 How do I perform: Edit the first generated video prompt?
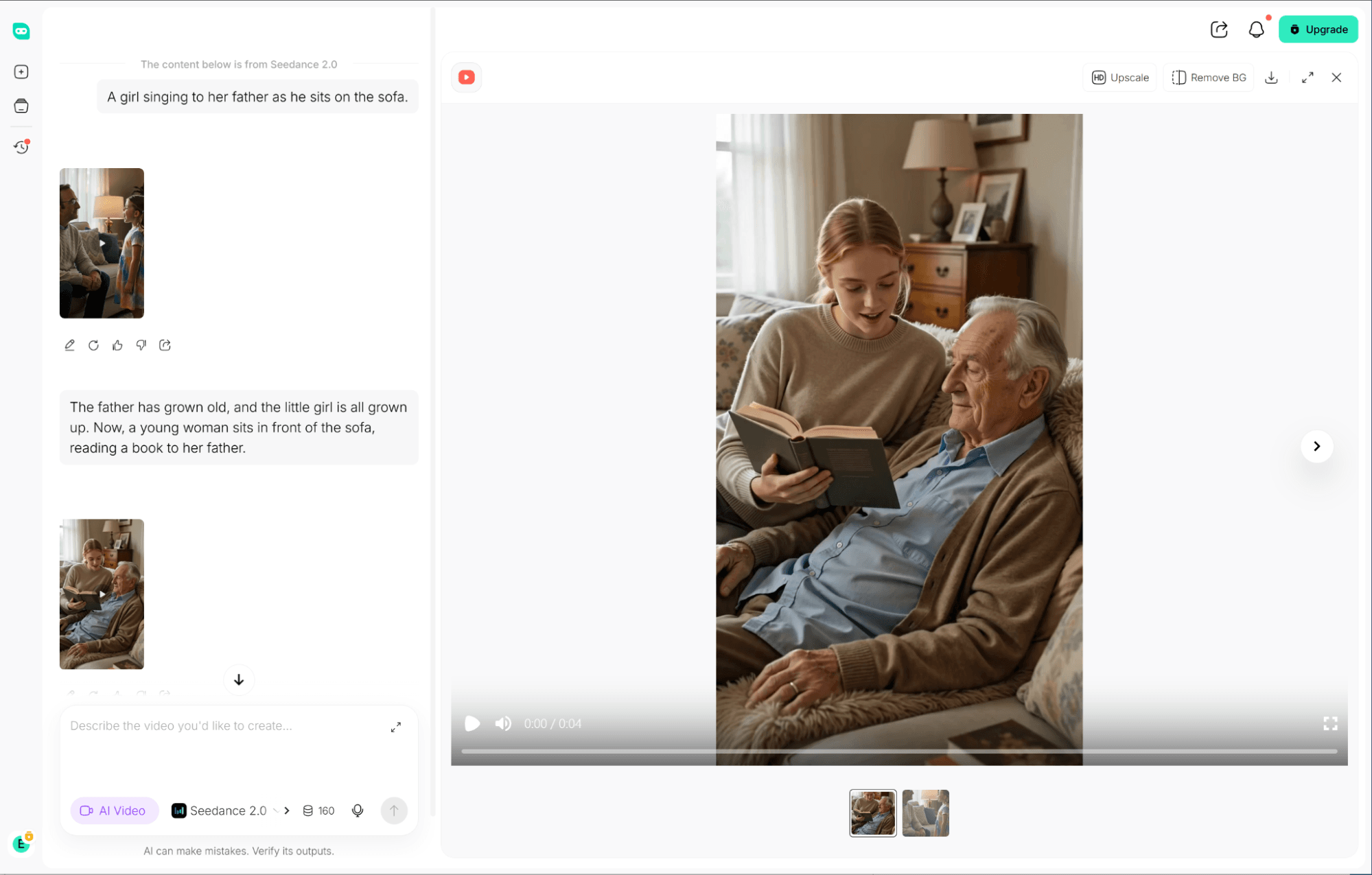coord(69,345)
